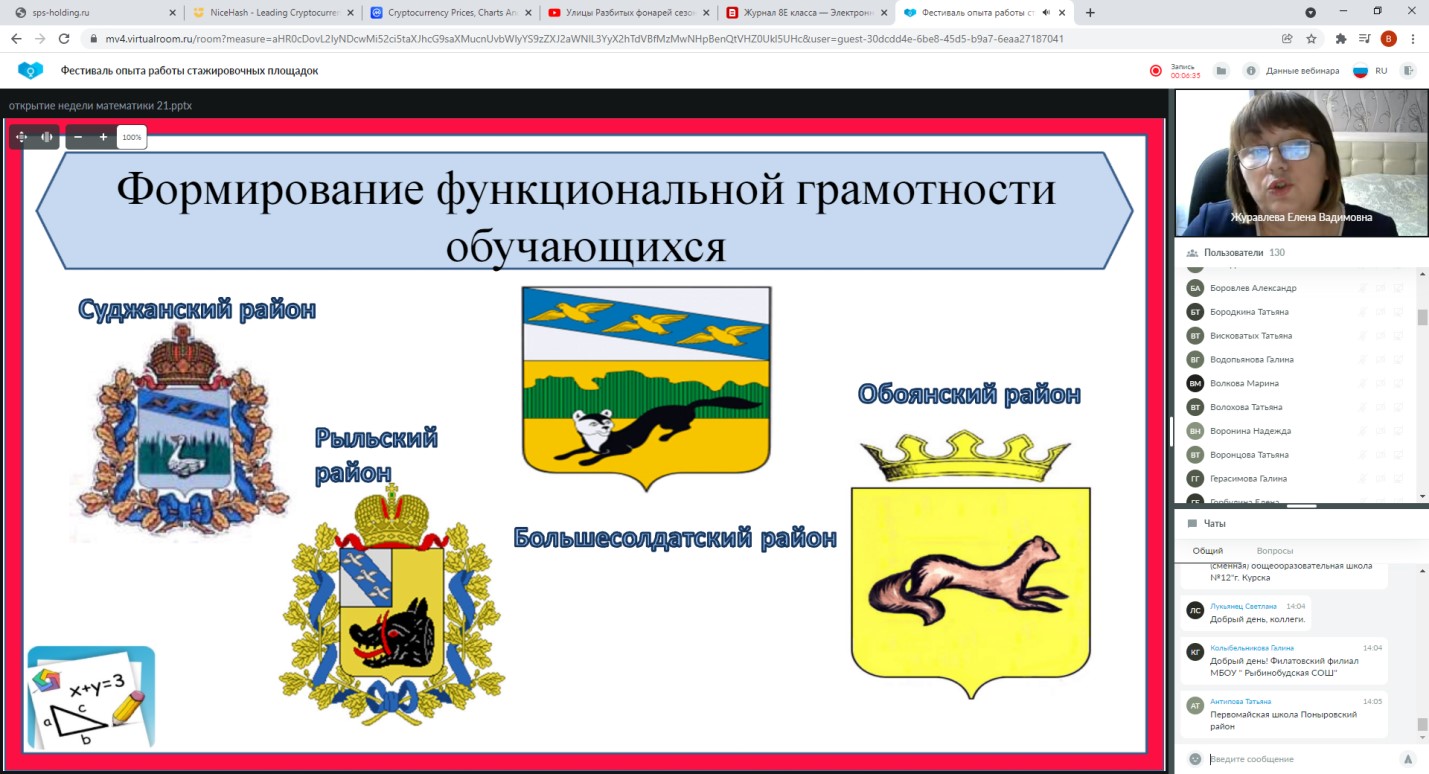
Task: Click the user list scroll down arrow
Action: (1422, 496)
